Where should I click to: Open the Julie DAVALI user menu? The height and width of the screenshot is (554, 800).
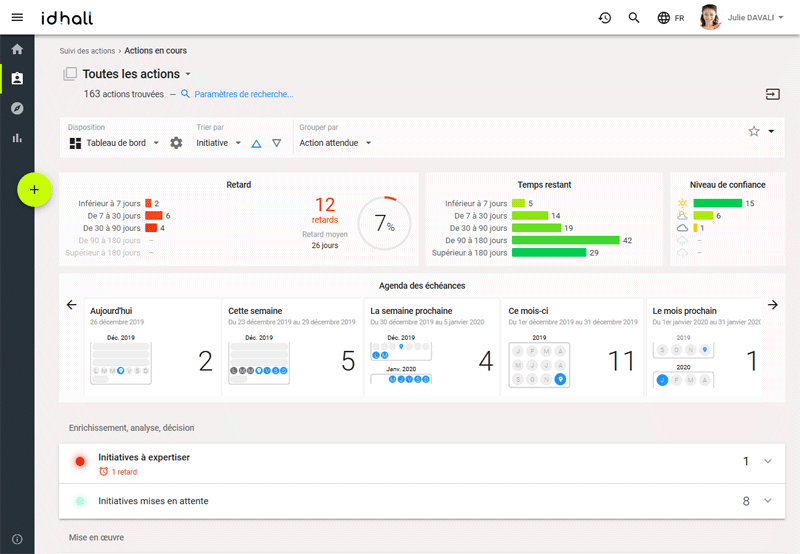755,17
